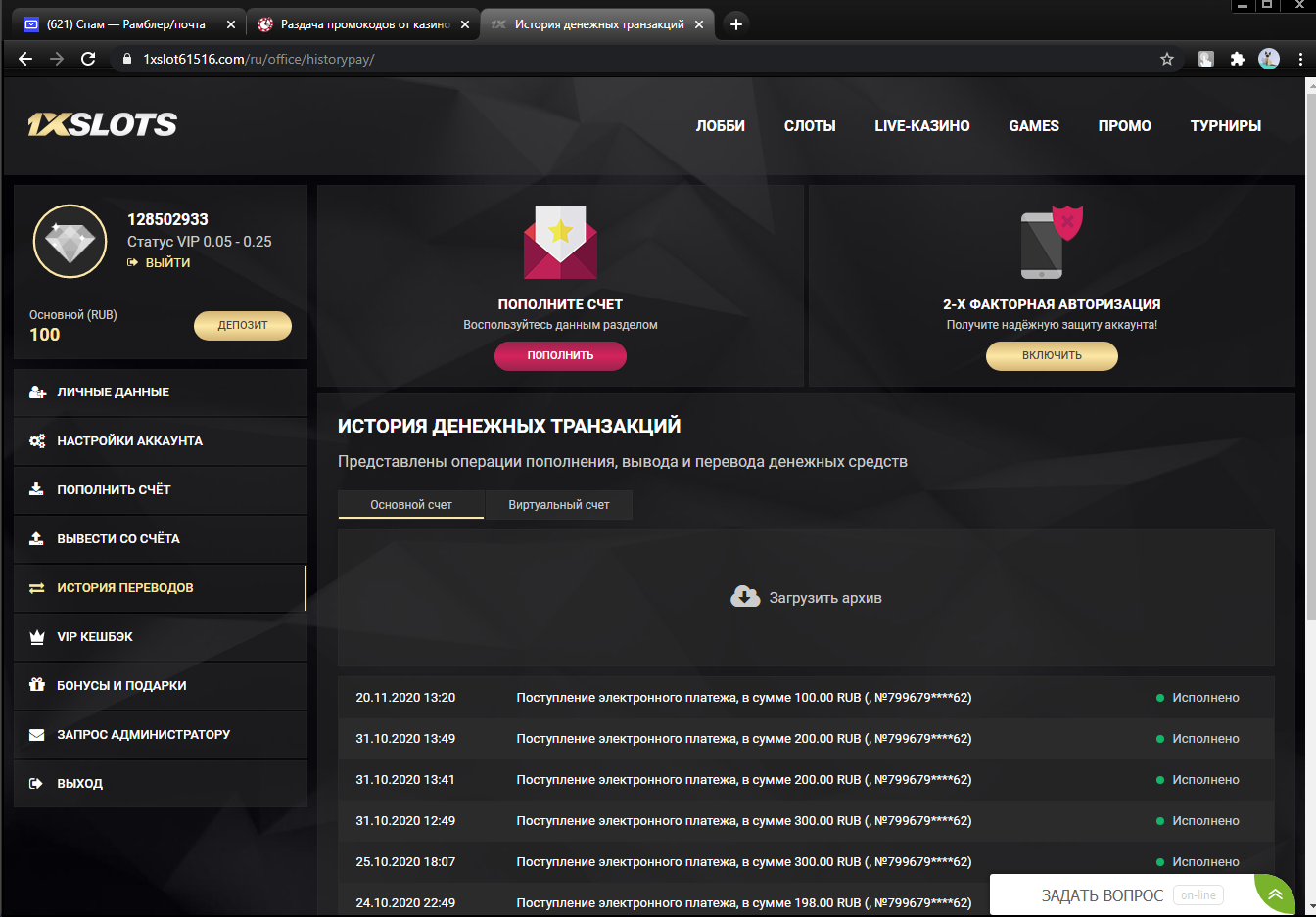Image resolution: width=1316 pixels, height=917 pixels.
Task: Open the Chrome three-dot menu
Action: [x=1300, y=59]
